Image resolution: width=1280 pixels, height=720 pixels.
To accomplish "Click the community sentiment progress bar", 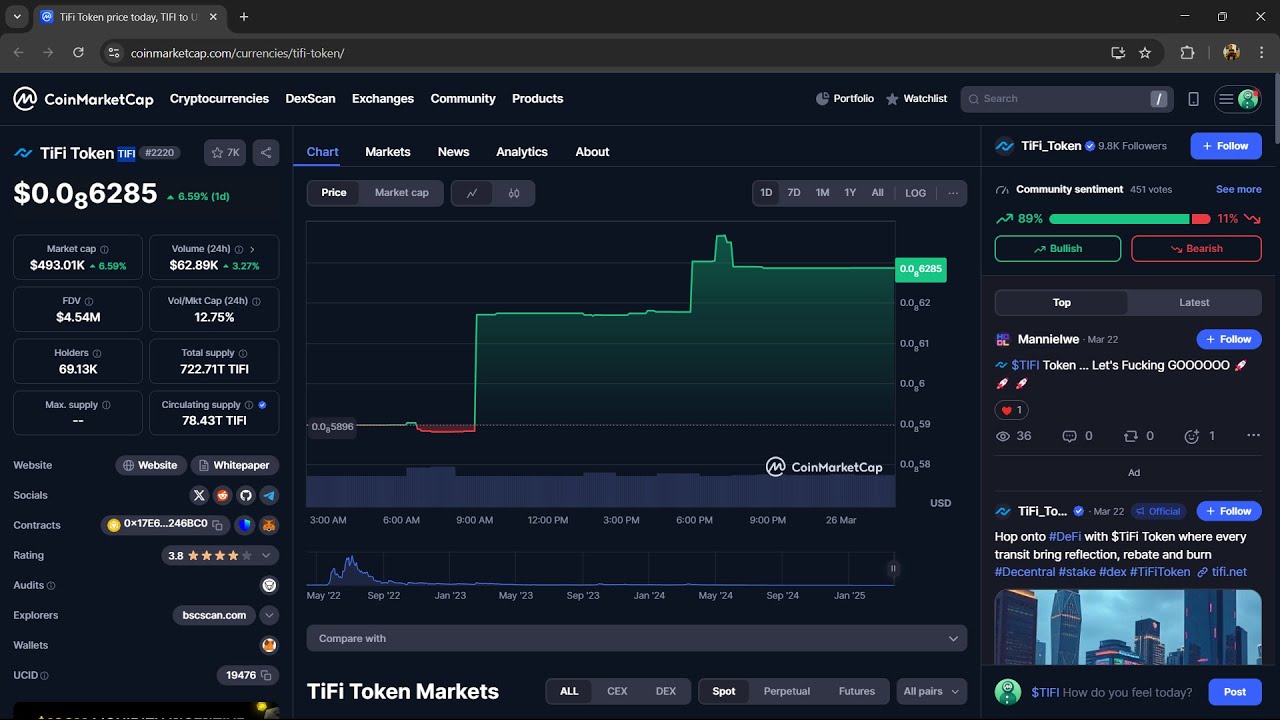I will tap(1129, 219).
